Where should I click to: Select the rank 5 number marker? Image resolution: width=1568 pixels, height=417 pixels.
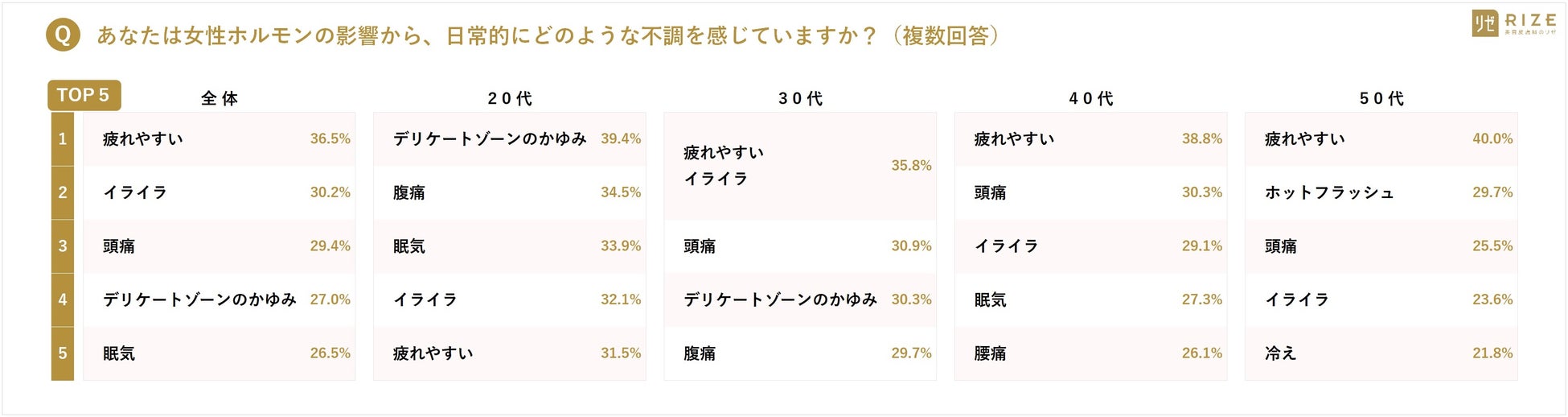pyautogui.click(x=63, y=353)
